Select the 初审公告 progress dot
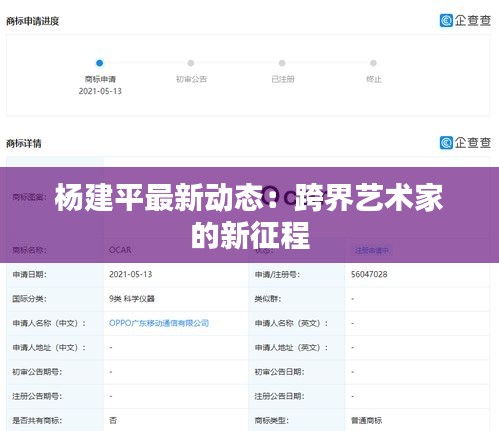 [x=191, y=63]
